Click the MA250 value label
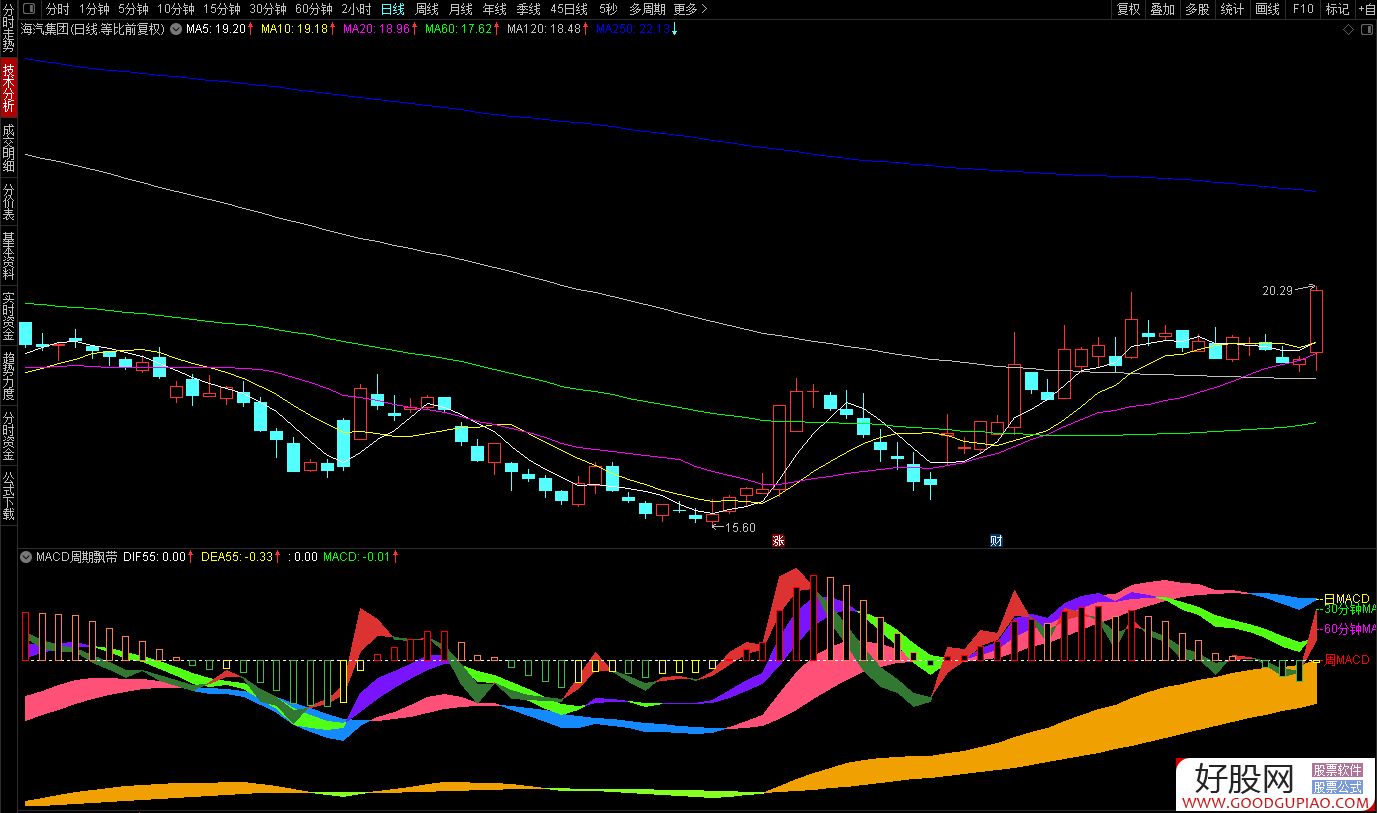Viewport: 1377px width, 813px height. coord(632,29)
